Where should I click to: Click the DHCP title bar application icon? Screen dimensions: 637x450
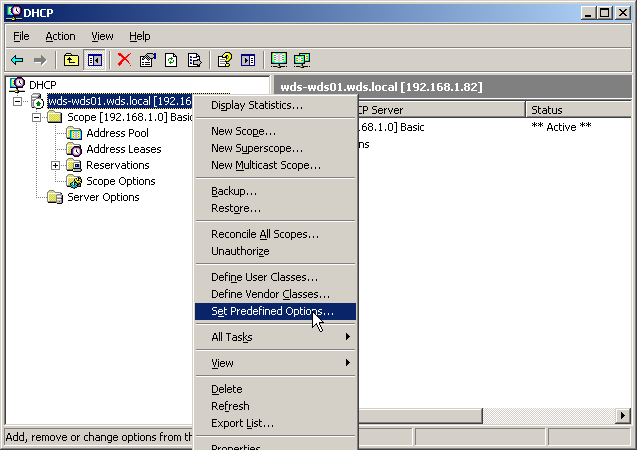coord(14,12)
